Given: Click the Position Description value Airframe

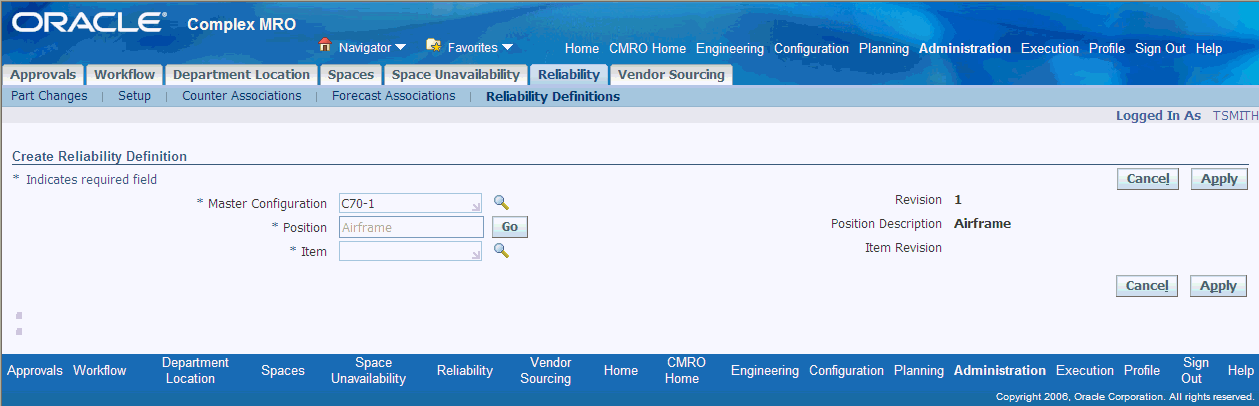Looking at the screenshot, I should pyautogui.click(x=982, y=224).
